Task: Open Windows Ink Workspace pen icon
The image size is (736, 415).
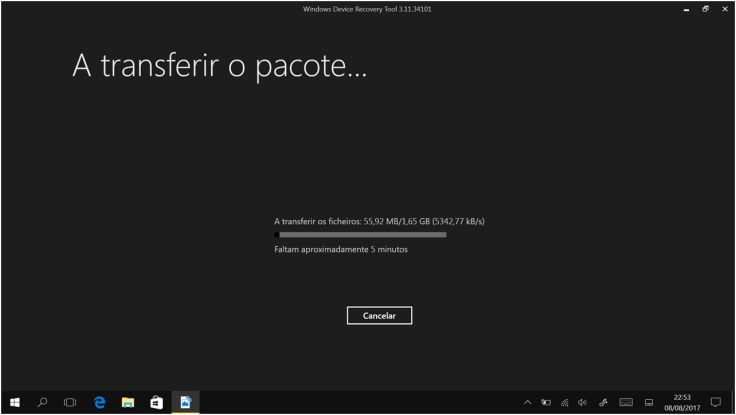Action: point(602,403)
